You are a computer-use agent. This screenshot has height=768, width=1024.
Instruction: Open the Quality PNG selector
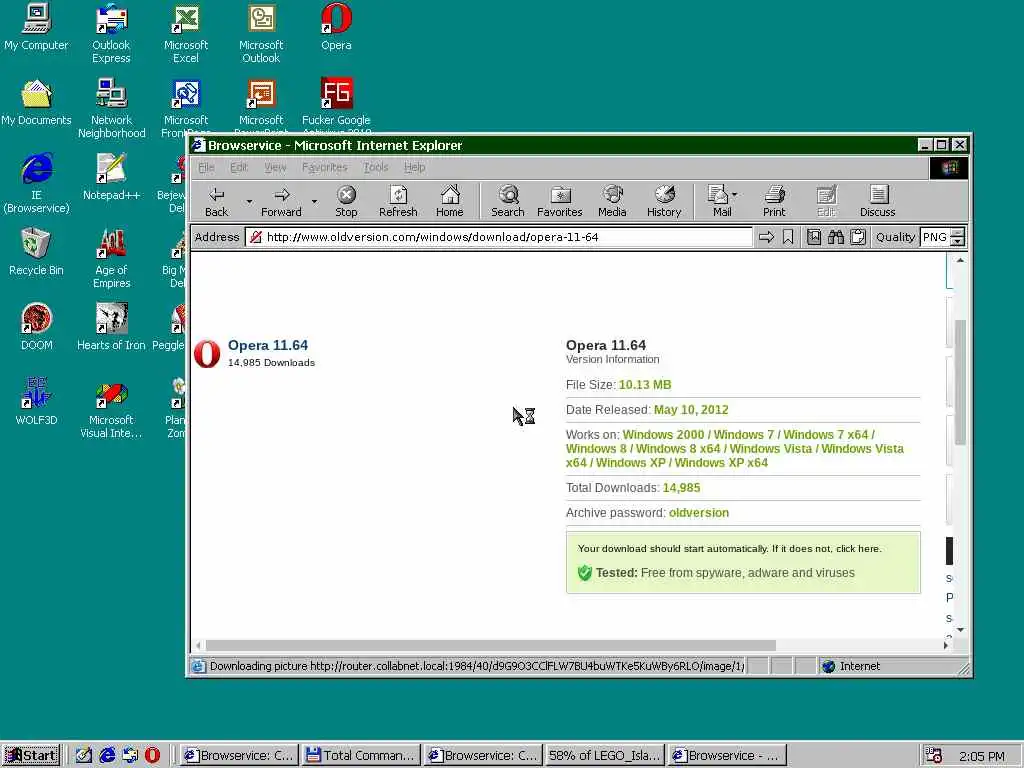point(935,237)
